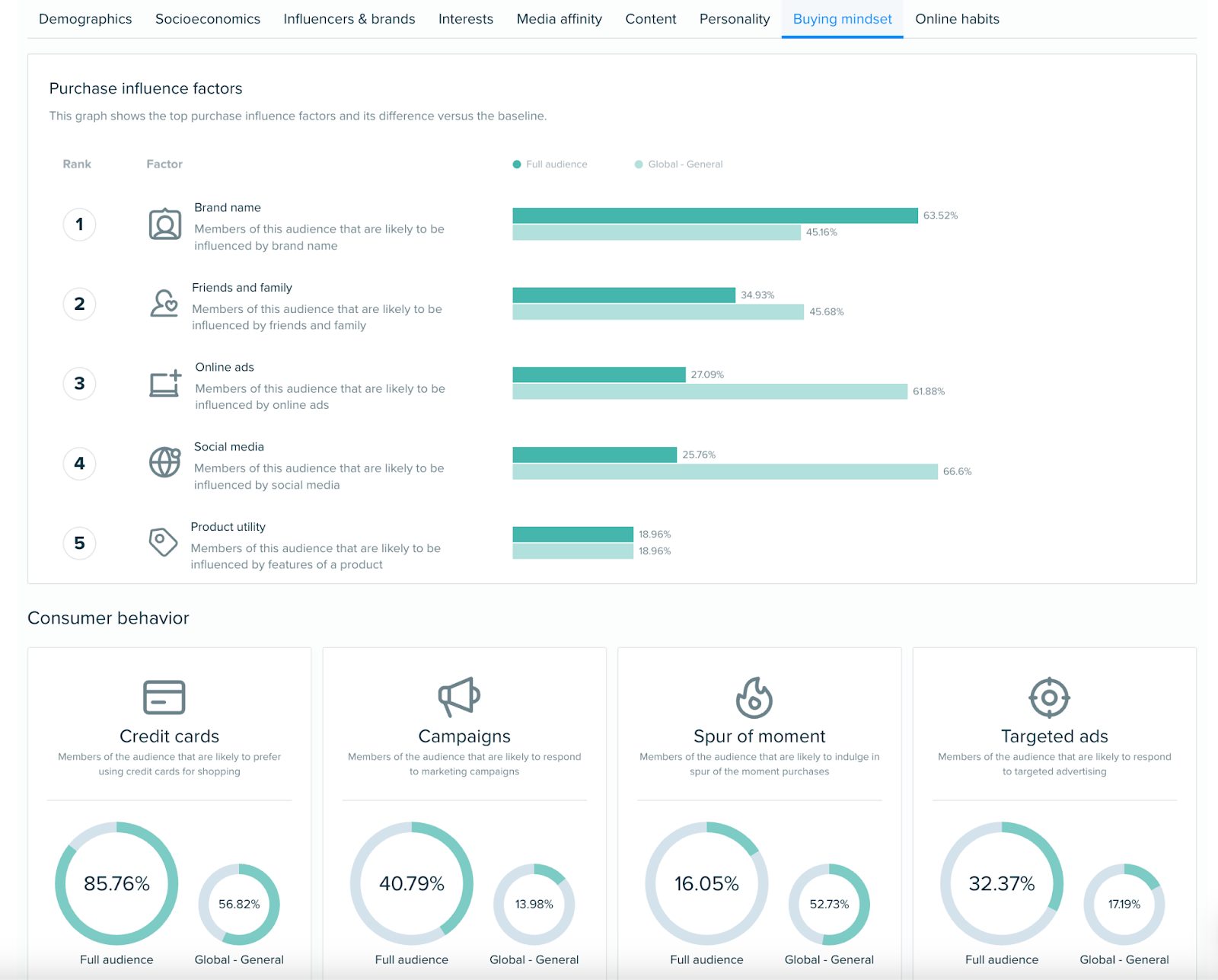Open the Demographics tab
This screenshot has height=980, width=1218.
pos(85,19)
